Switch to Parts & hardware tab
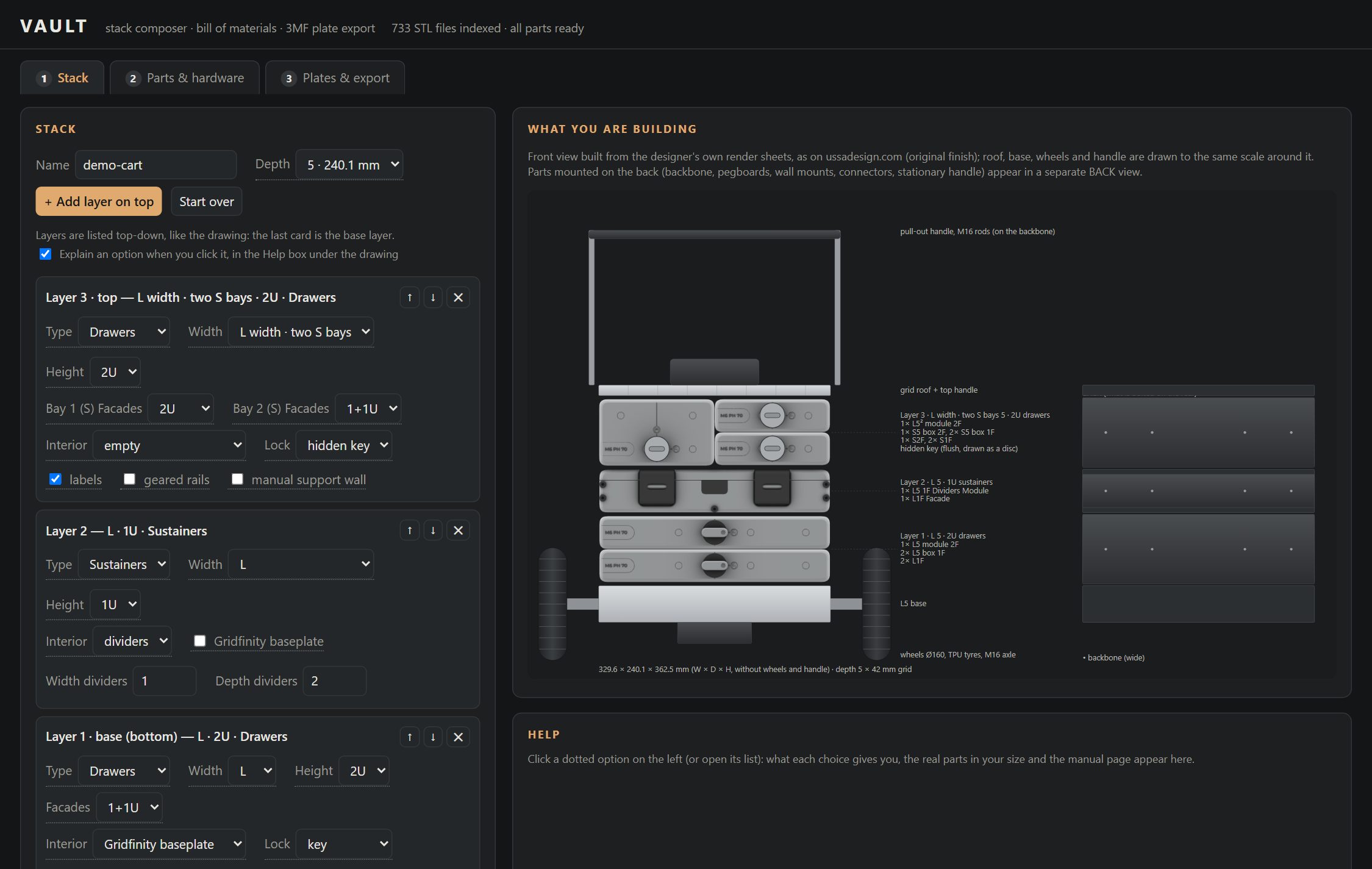Viewport: 1372px width, 869px height. click(x=185, y=78)
